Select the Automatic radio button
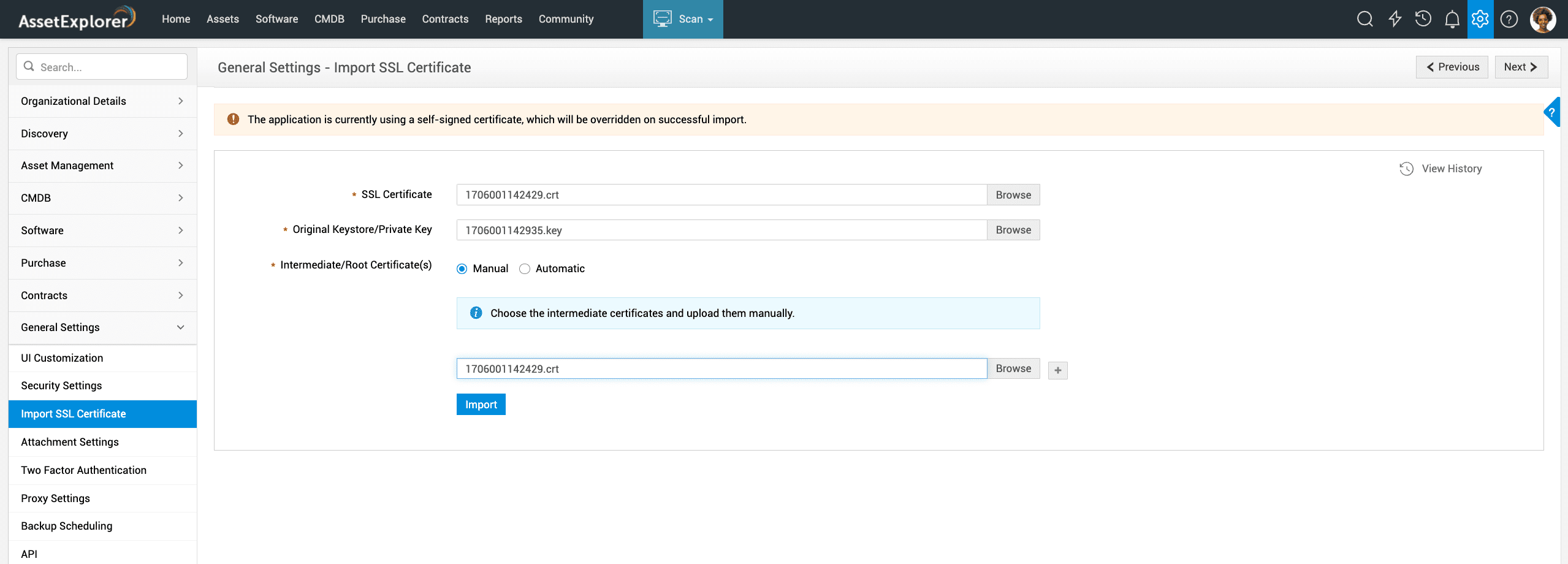 click(x=525, y=269)
